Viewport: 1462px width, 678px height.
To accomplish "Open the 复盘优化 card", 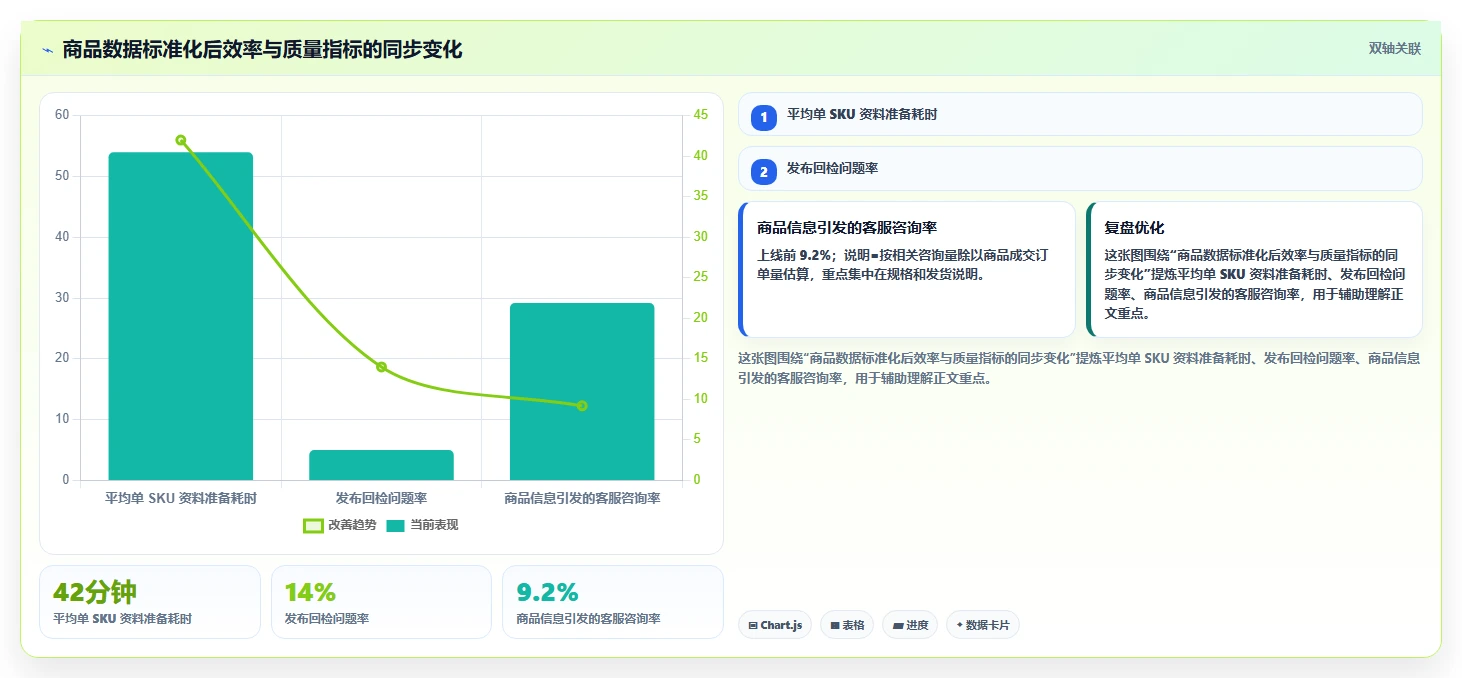I will (x=1254, y=269).
